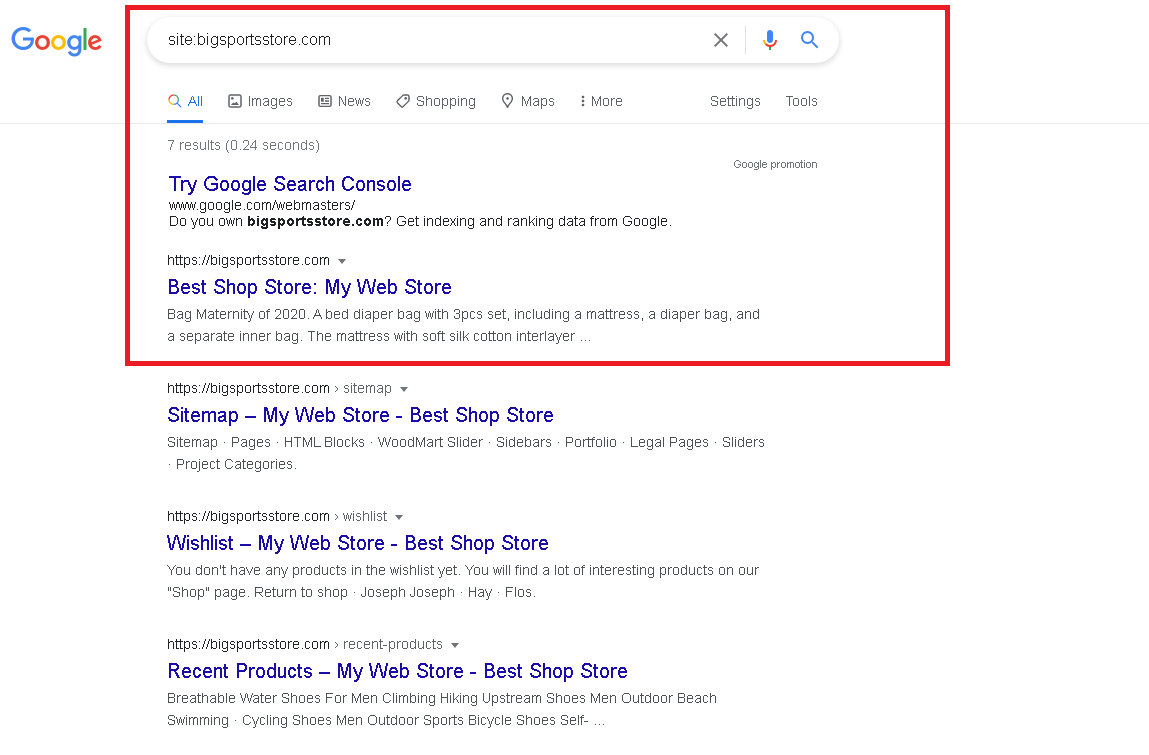Click the 'Google promotion' label

[775, 164]
